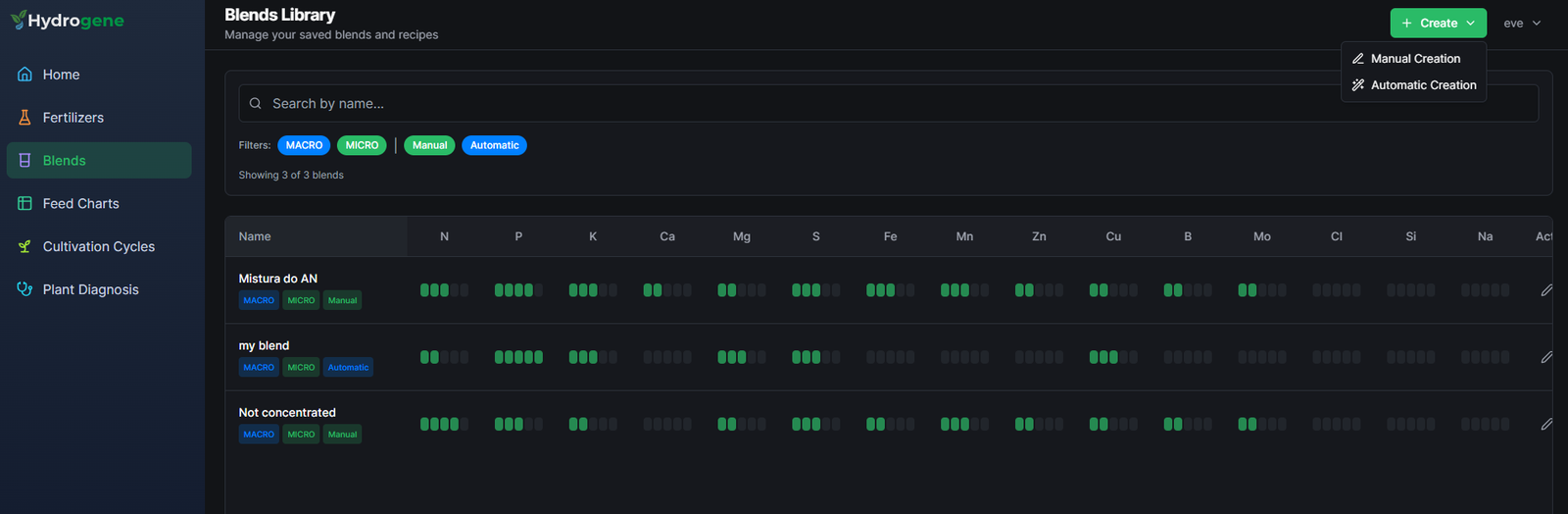Open the eve user menu
The width and height of the screenshot is (1568, 514).
click(x=1522, y=23)
